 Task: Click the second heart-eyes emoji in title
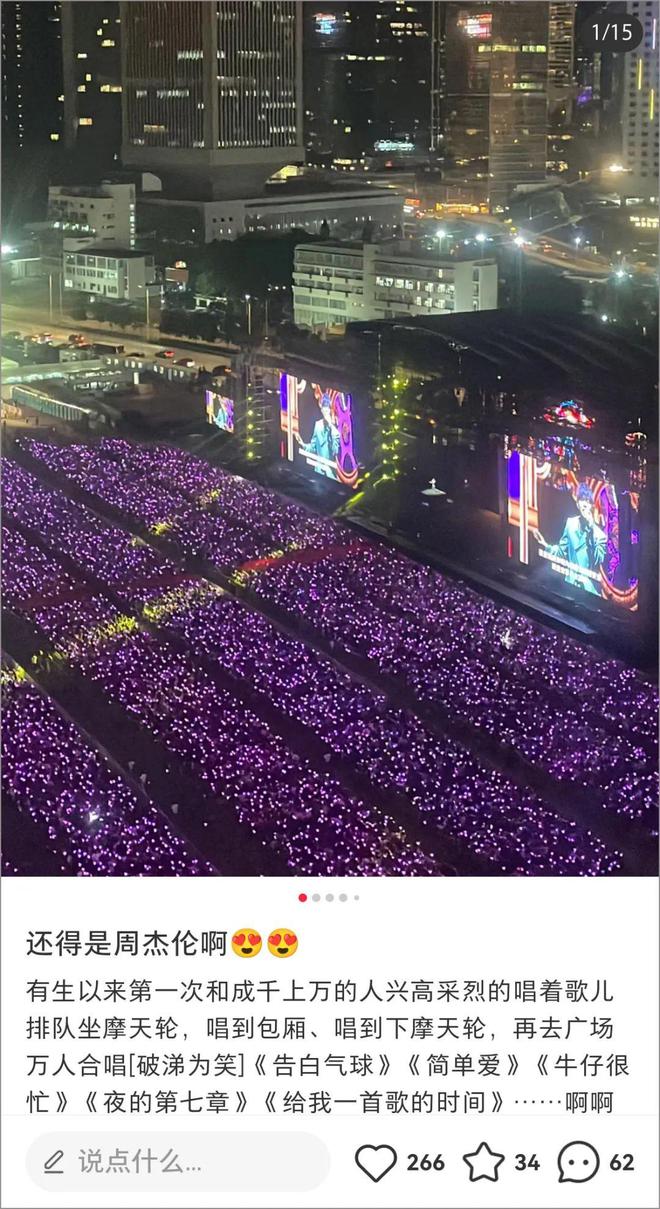tap(283, 943)
